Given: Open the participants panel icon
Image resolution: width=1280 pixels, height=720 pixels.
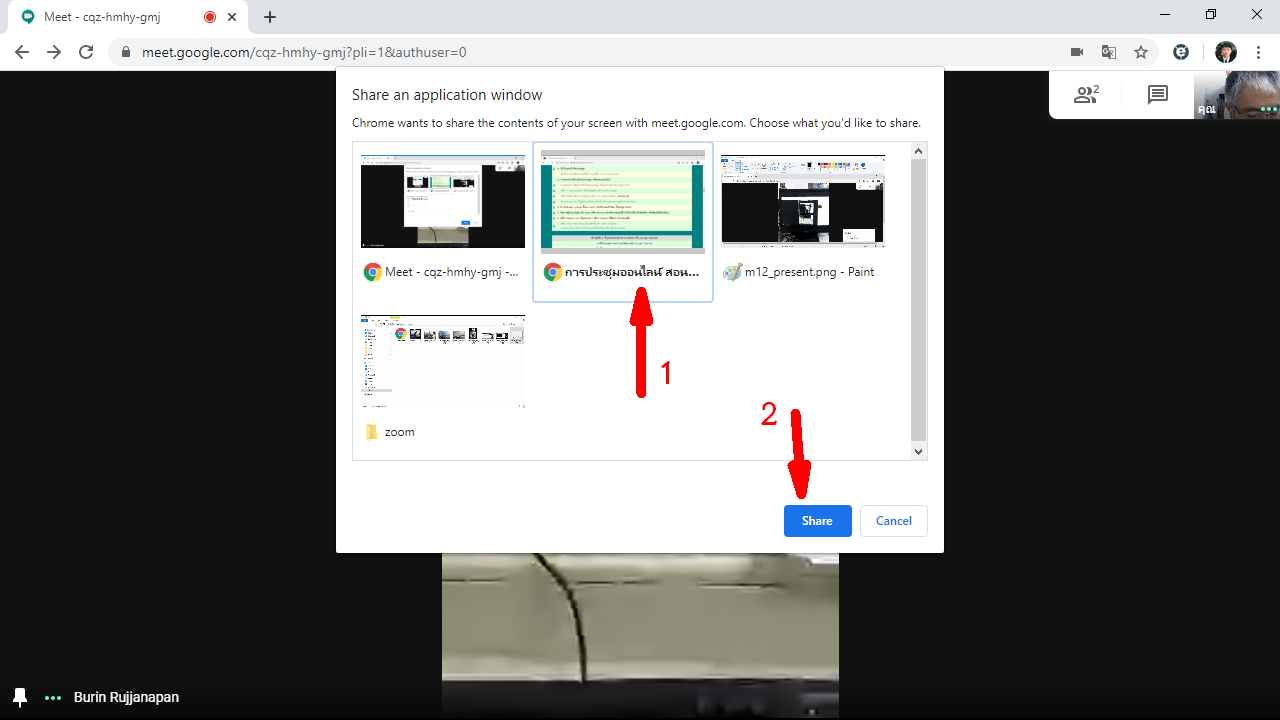Looking at the screenshot, I should point(1085,95).
